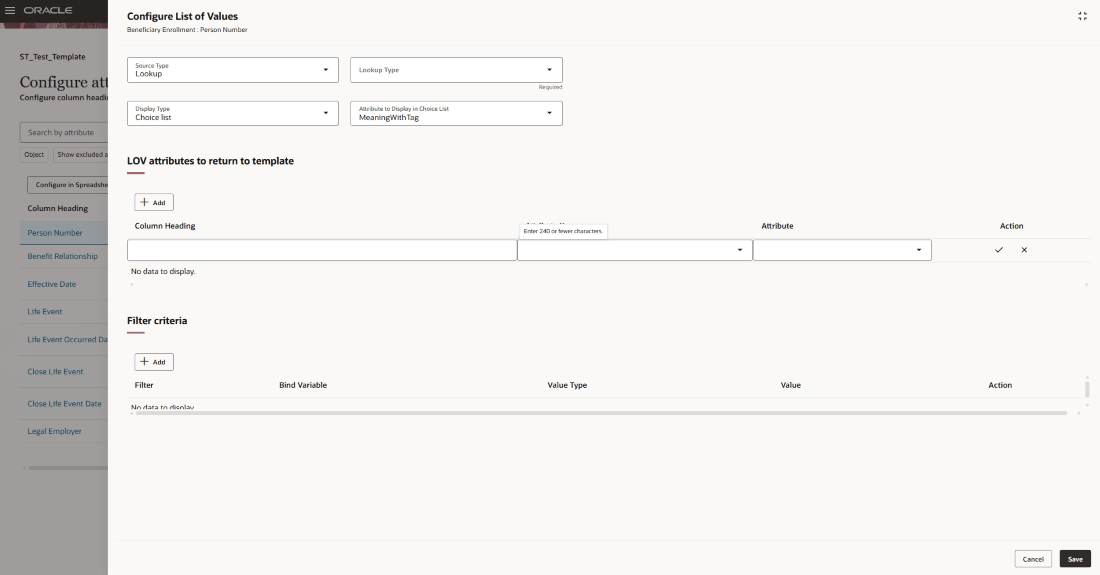Click the Attribute column header

point(777,226)
